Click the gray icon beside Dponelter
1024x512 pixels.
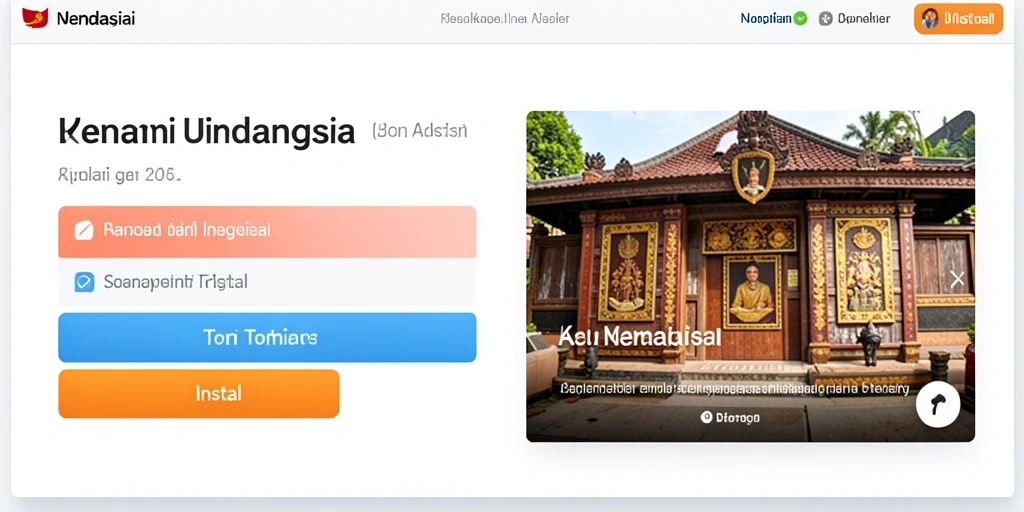point(825,19)
